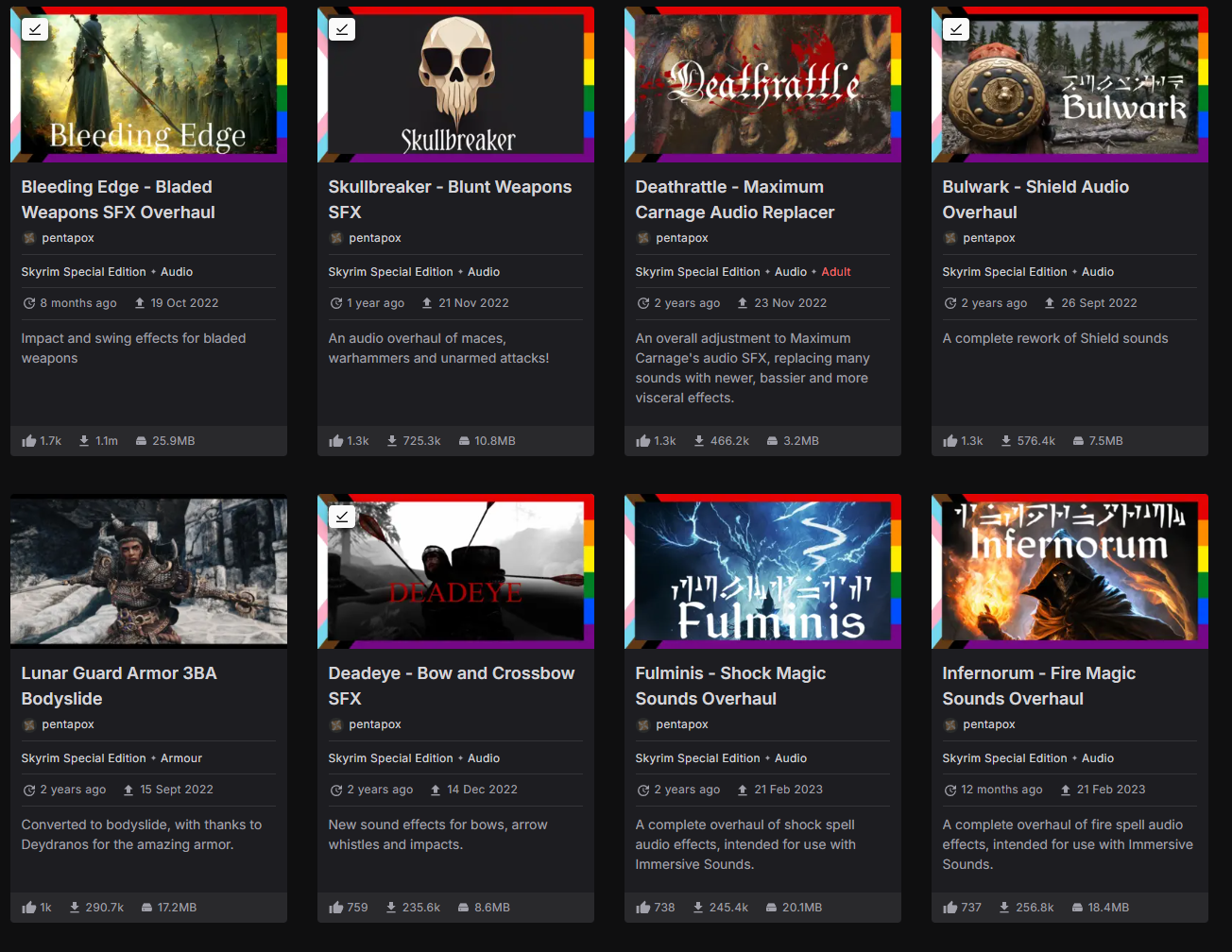This screenshot has height=952, width=1232.
Task: Hit the thumbs-up icon on the Skullbreaker card
Action: tap(336, 441)
